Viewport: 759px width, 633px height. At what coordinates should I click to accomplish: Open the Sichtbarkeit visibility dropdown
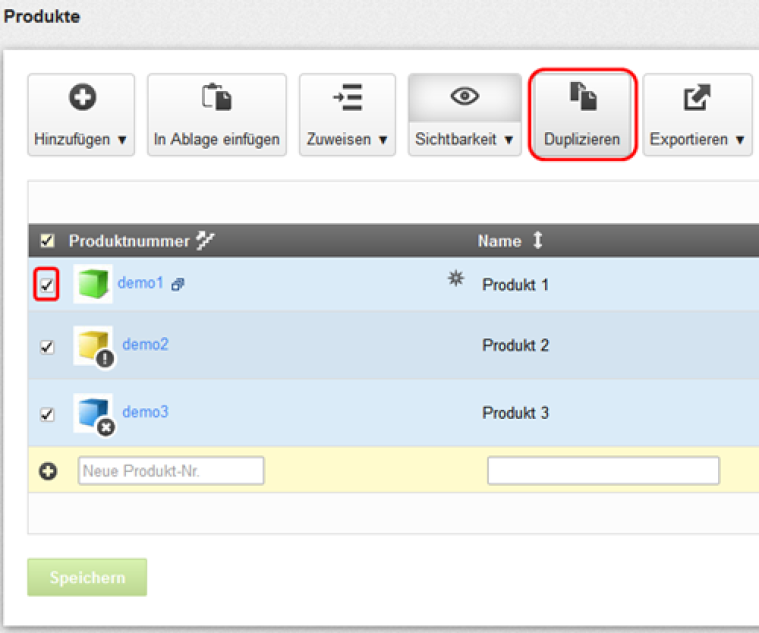464,115
